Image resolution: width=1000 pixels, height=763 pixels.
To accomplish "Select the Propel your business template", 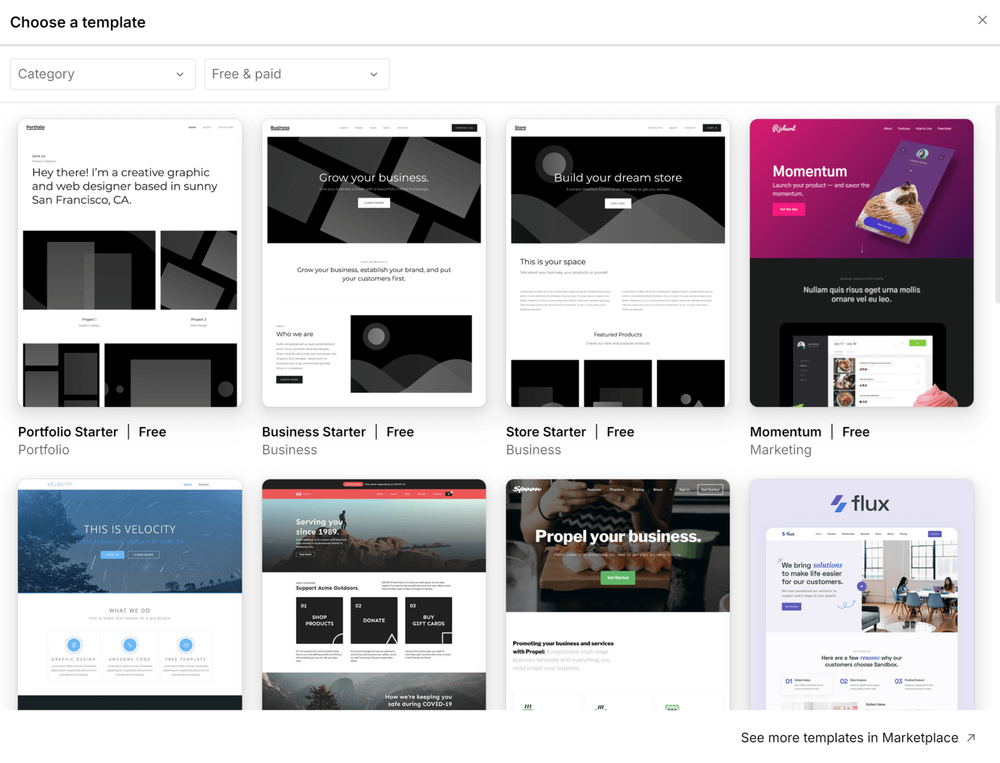I will (x=618, y=595).
